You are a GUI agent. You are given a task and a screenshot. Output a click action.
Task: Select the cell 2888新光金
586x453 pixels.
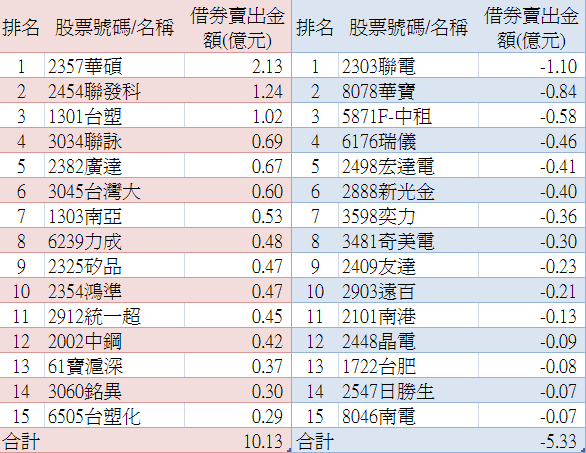tap(408, 191)
